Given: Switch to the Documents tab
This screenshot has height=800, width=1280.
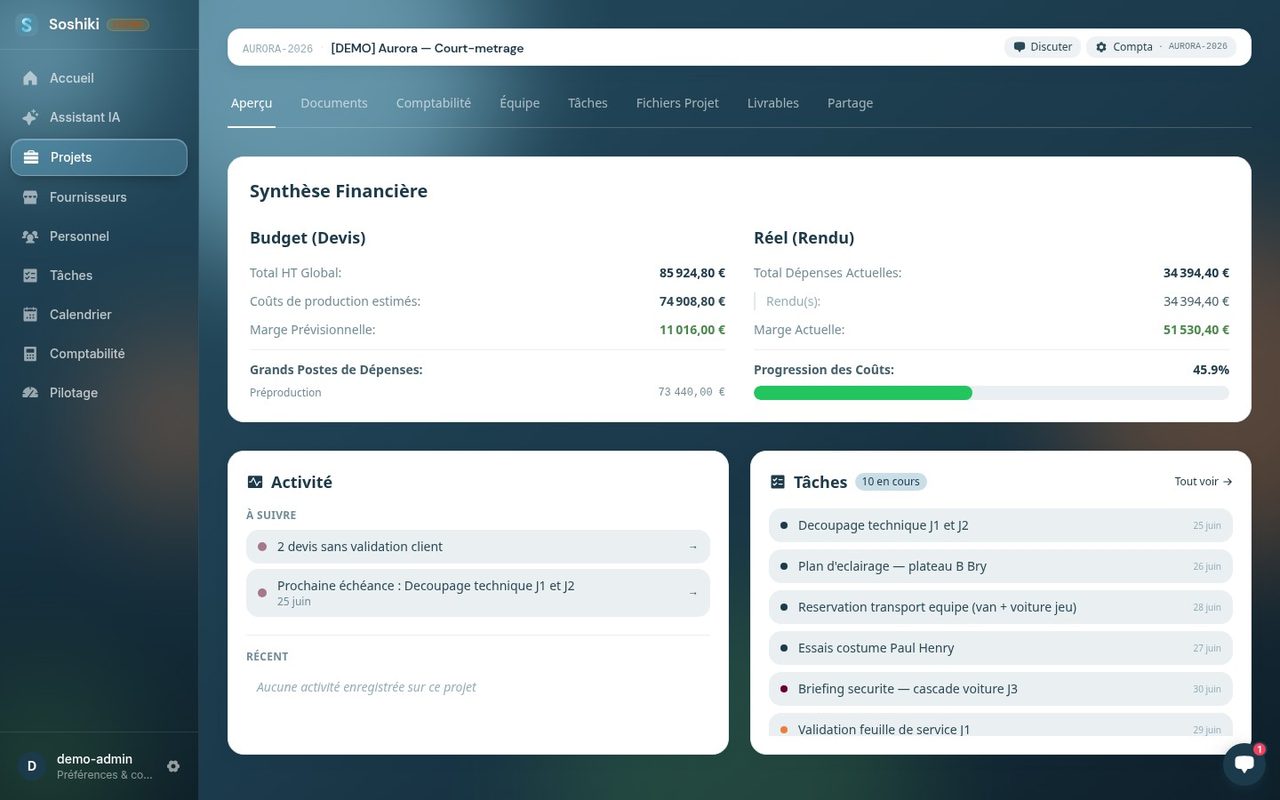Looking at the screenshot, I should coord(334,103).
